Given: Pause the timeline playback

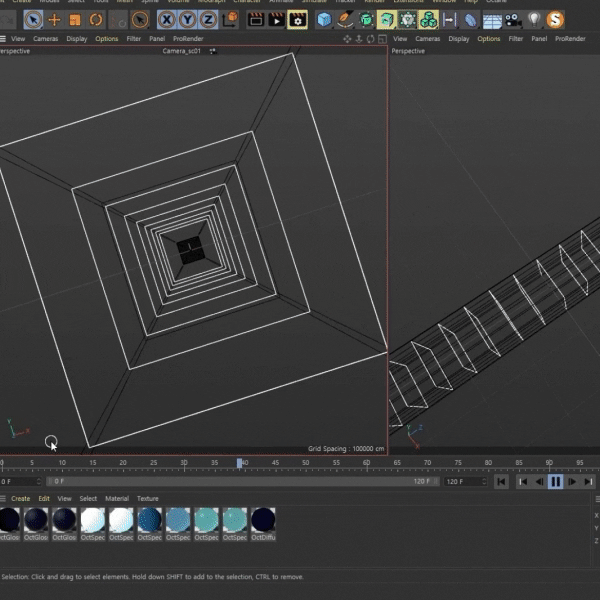Looking at the screenshot, I should (x=556, y=481).
